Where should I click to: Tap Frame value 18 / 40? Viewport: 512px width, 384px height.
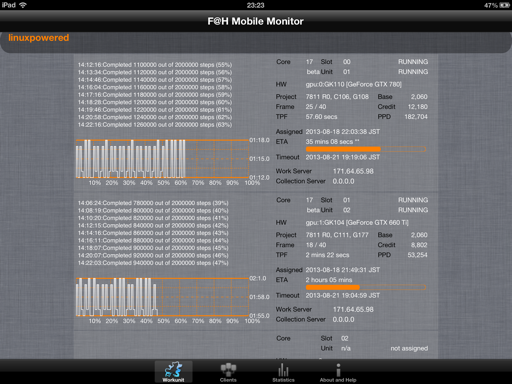pyautogui.click(x=316, y=245)
